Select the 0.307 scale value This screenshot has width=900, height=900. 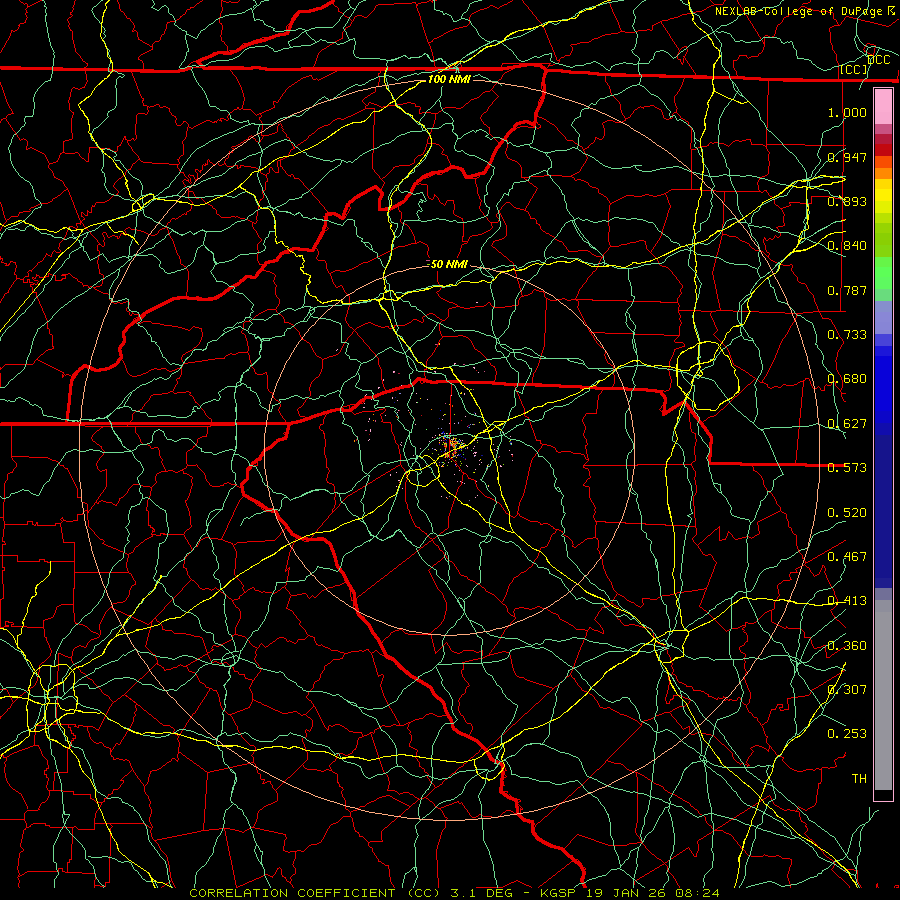(847, 689)
